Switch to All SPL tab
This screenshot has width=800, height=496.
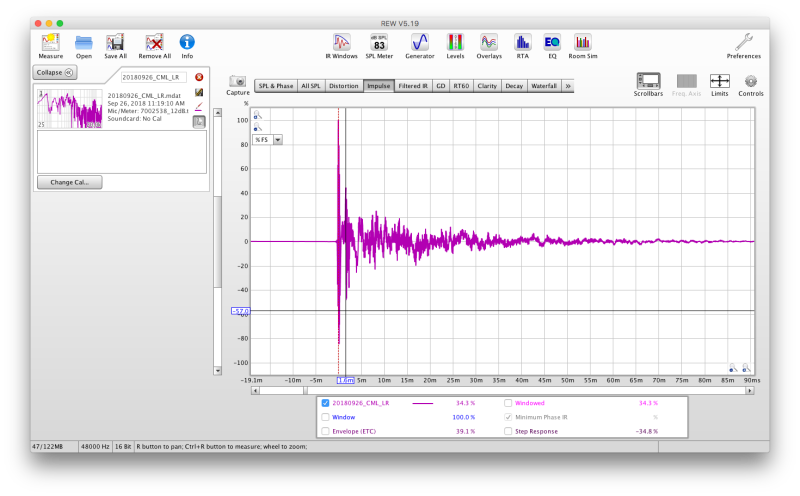click(x=311, y=86)
